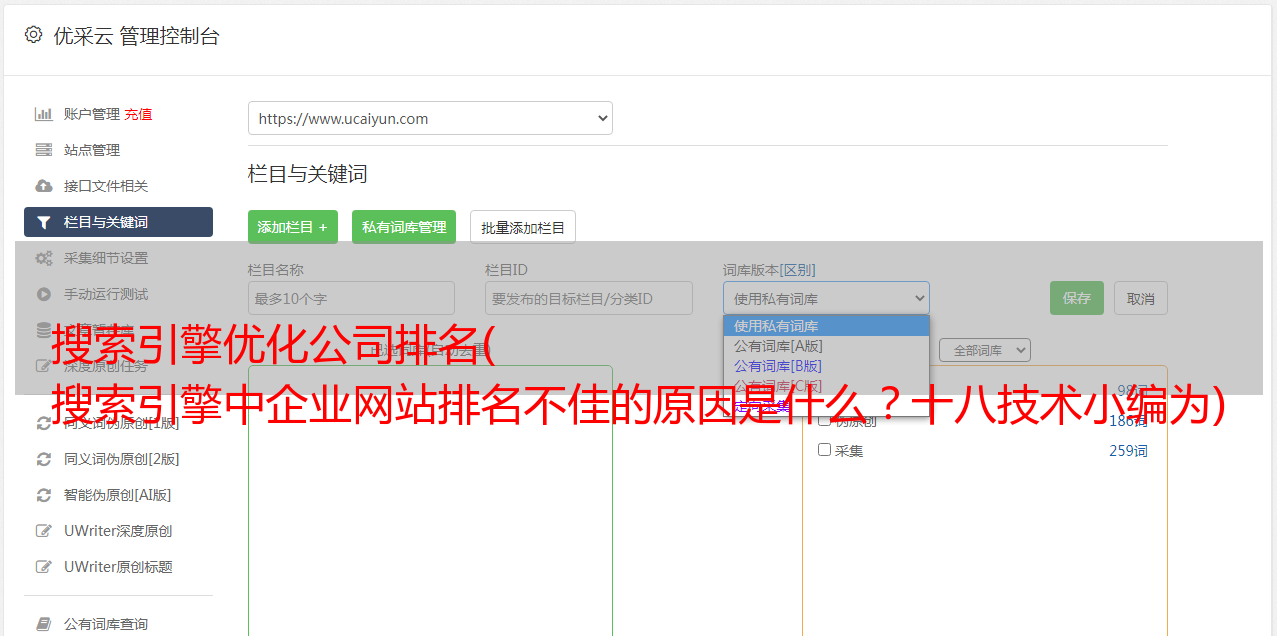Click the bar chart icon for 账户管理
1277x636 pixels.
(44, 114)
